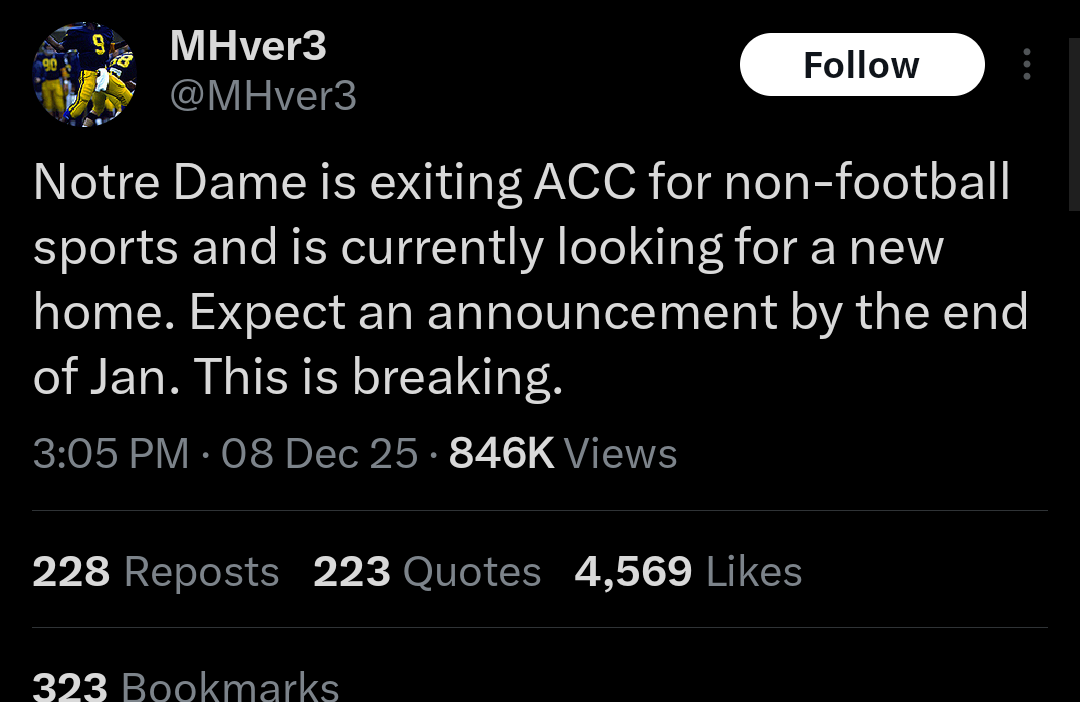The image size is (1080, 702).
Task: Open the @MHver3 handle link
Action: pos(263,96)
